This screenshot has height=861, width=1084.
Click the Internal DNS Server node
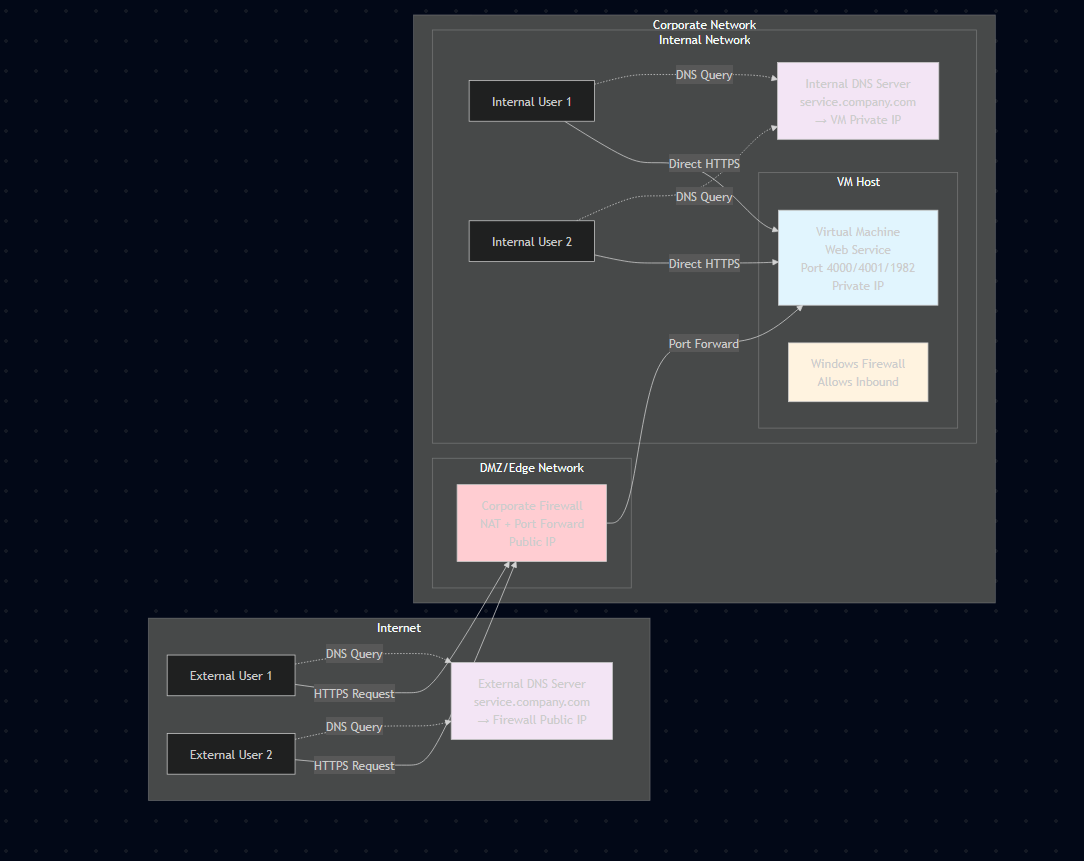point(858,101)
